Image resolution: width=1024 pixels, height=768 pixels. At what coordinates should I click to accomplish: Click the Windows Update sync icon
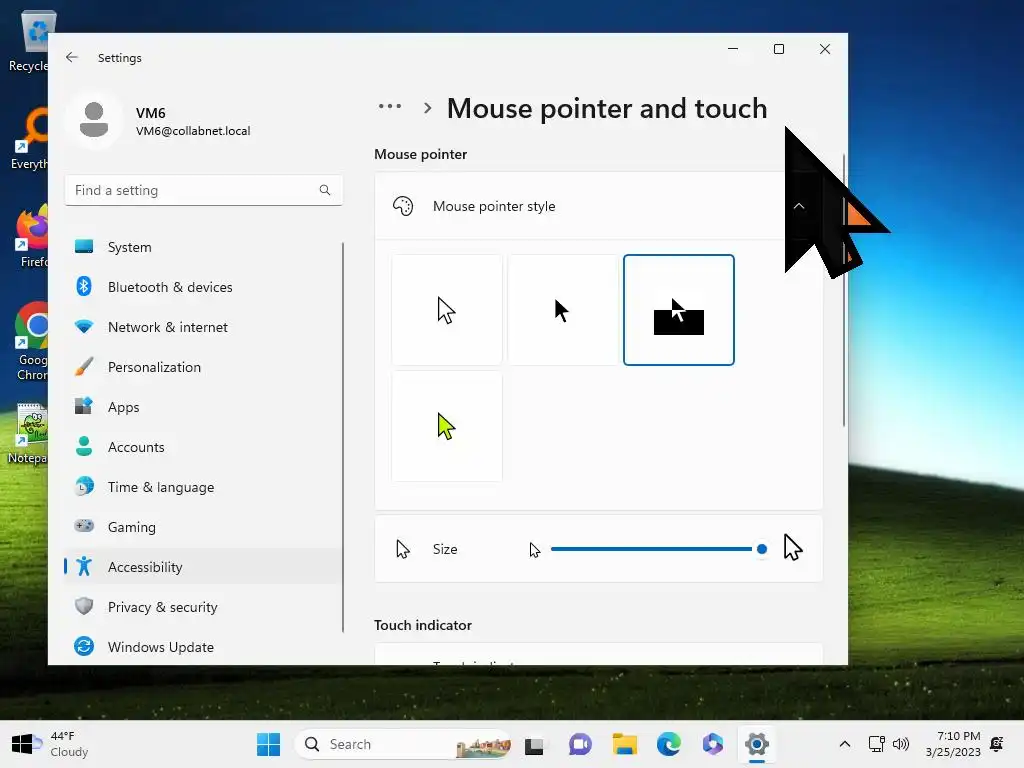point(84,646)
